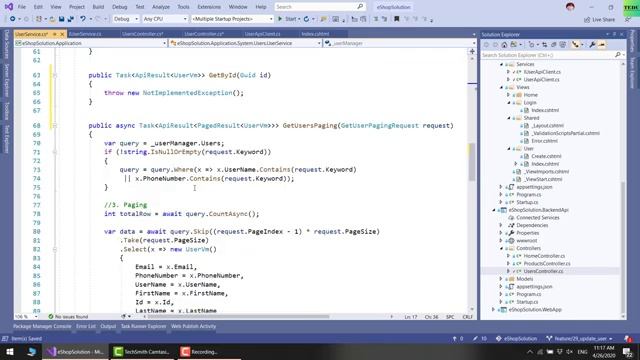
Task: Open the _userManager member navigation dropdown
Action: 400,43
